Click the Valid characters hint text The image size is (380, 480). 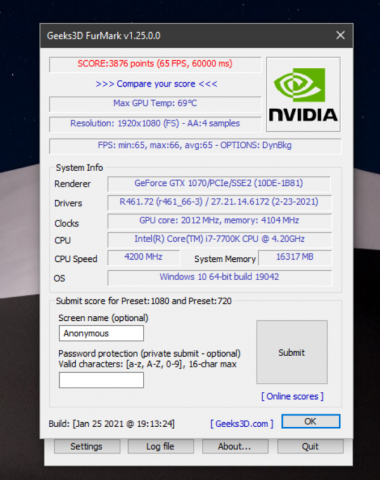pyautogui.click(x=147, y=364)
